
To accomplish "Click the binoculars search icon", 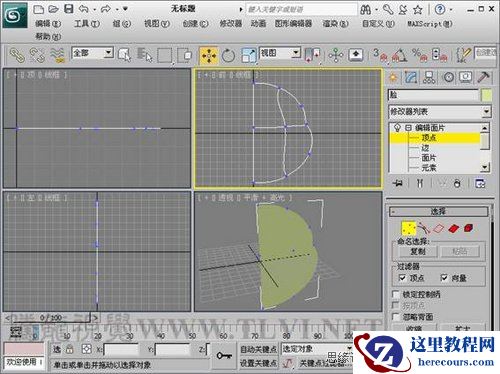I will tap(366, 10).
